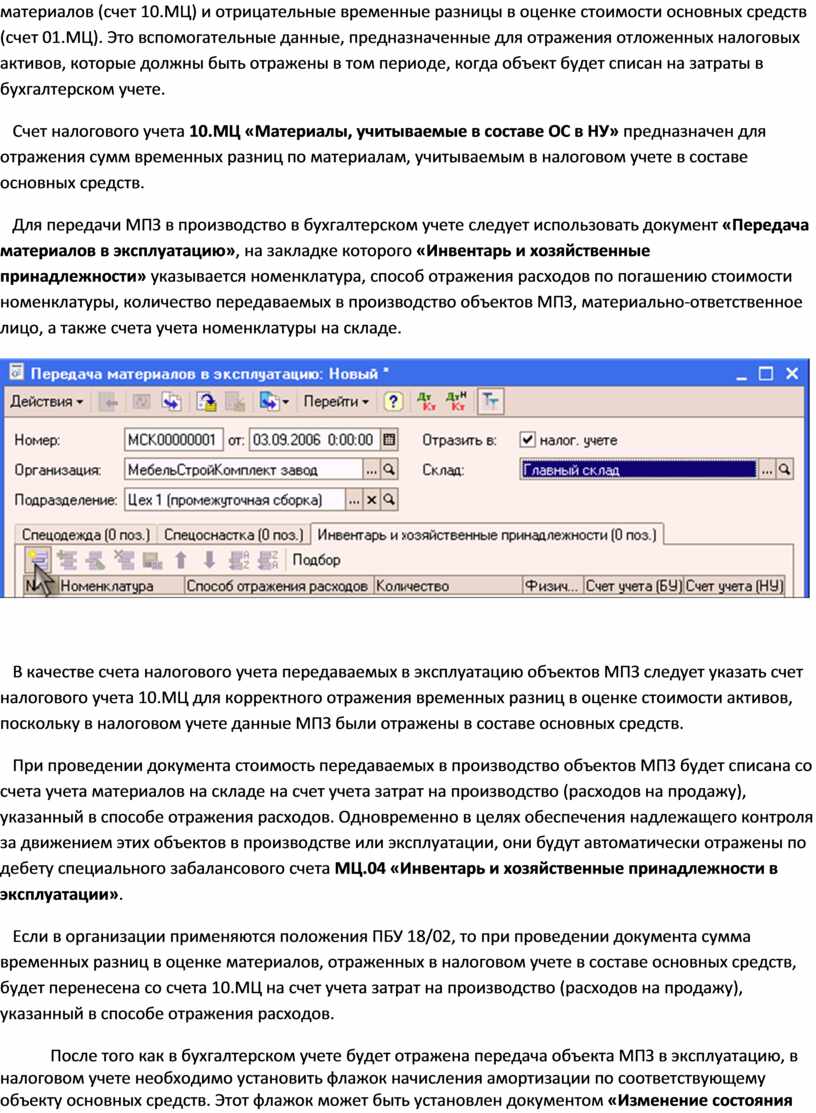
Task: Click the document icon in the window title bar
Action: 16,373
